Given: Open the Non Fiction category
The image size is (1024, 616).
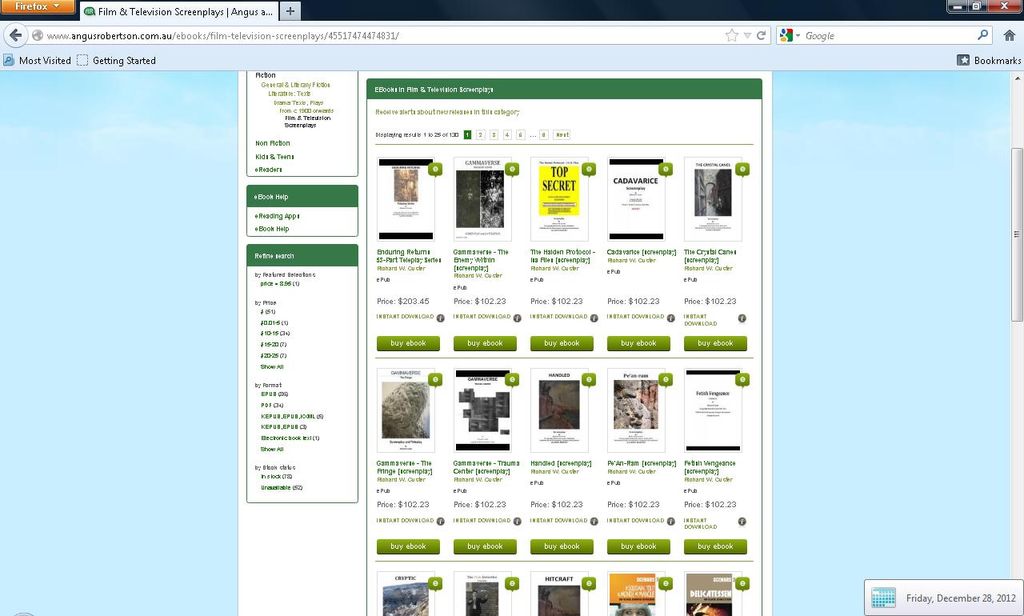Looking at the screenshot, I should pyautogui.click(x=272, y=143).
